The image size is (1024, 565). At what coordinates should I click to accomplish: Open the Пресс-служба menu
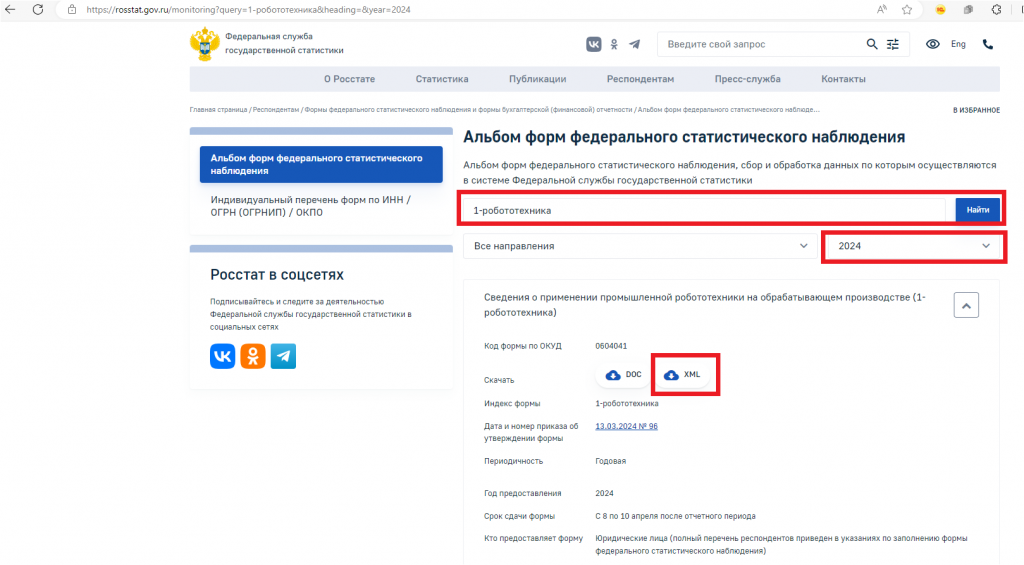click(x=747, y=79)
